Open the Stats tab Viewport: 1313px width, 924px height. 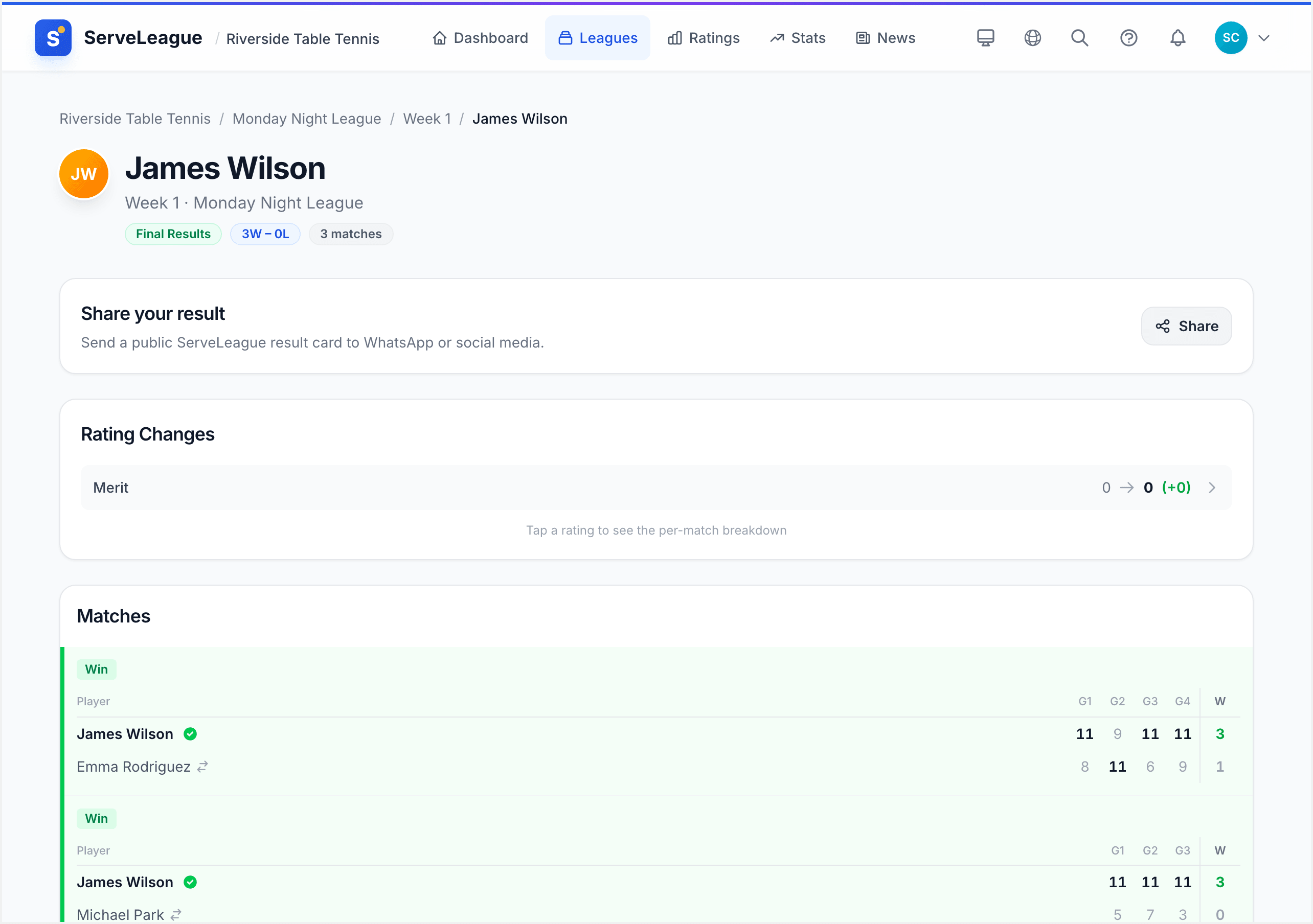798,38
